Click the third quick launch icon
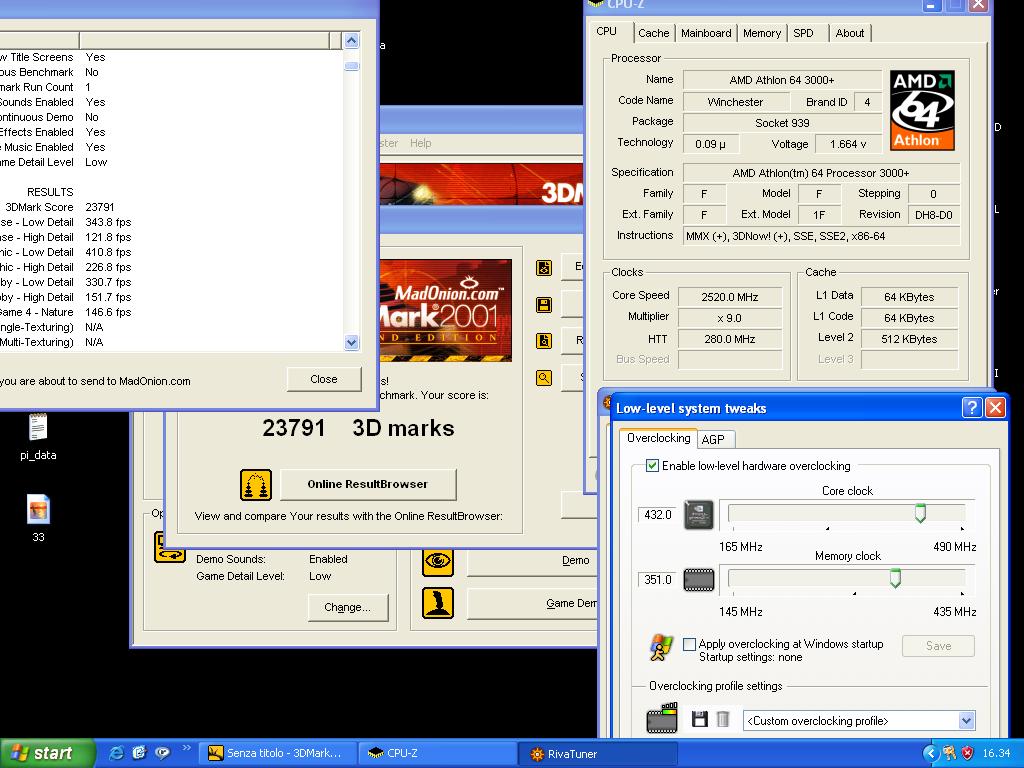Image resolution: width=1024 pixels, height=768 pixels. (162, 753)
